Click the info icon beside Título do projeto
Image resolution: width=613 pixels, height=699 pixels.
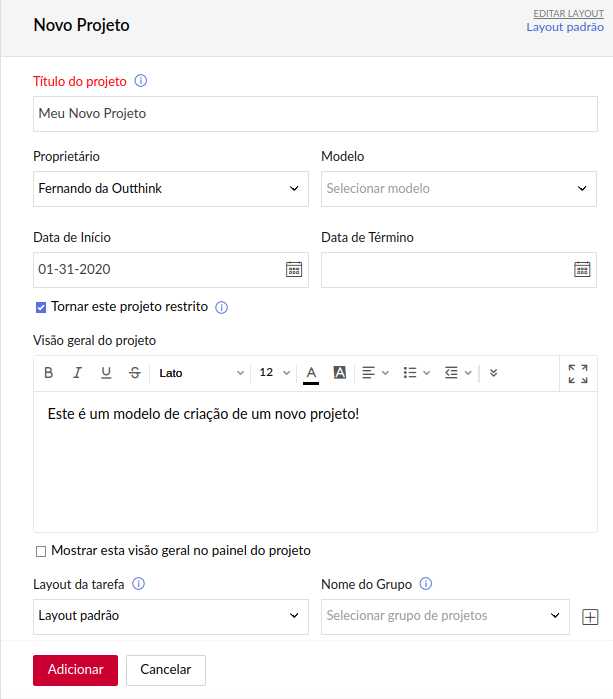click(140, 81)
